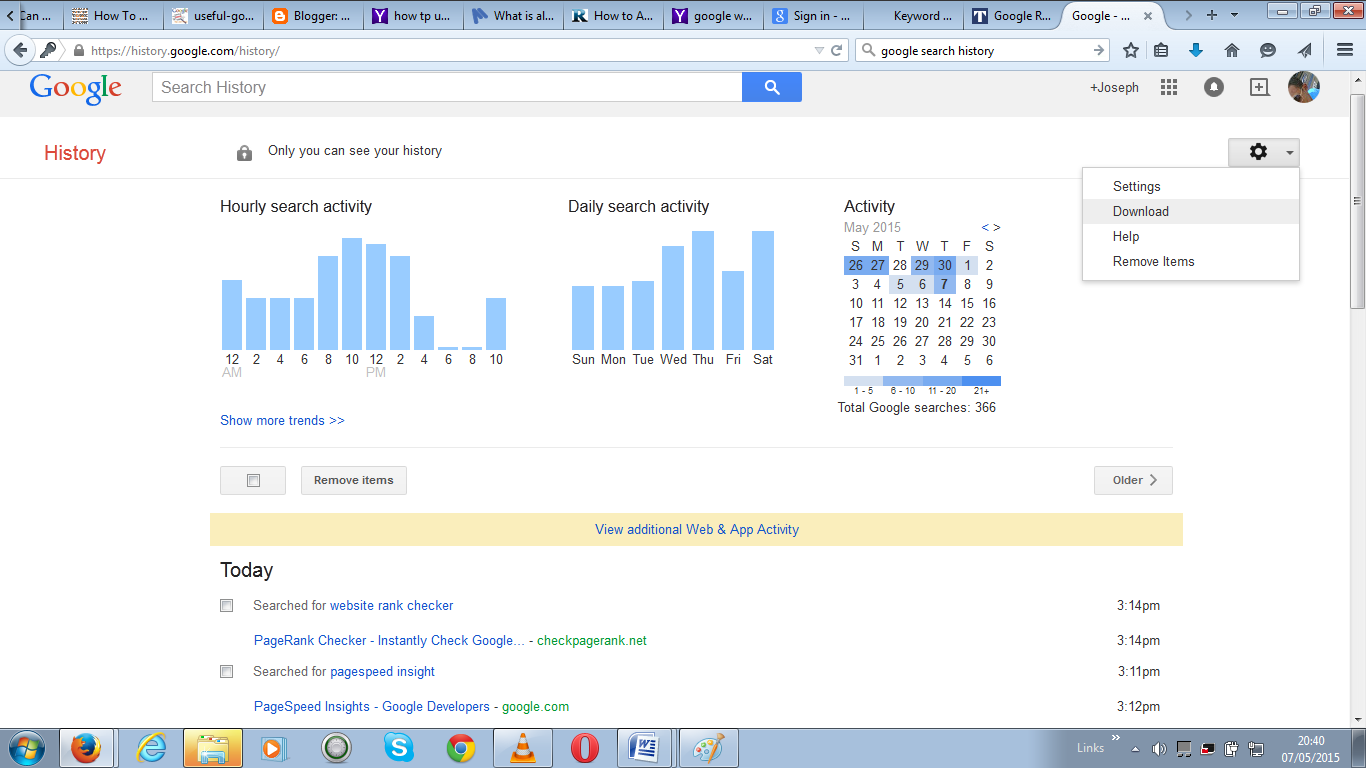Click the smiley chat icon in toolbar
Screen dimensions: 1366x768
click(1268, 50)
